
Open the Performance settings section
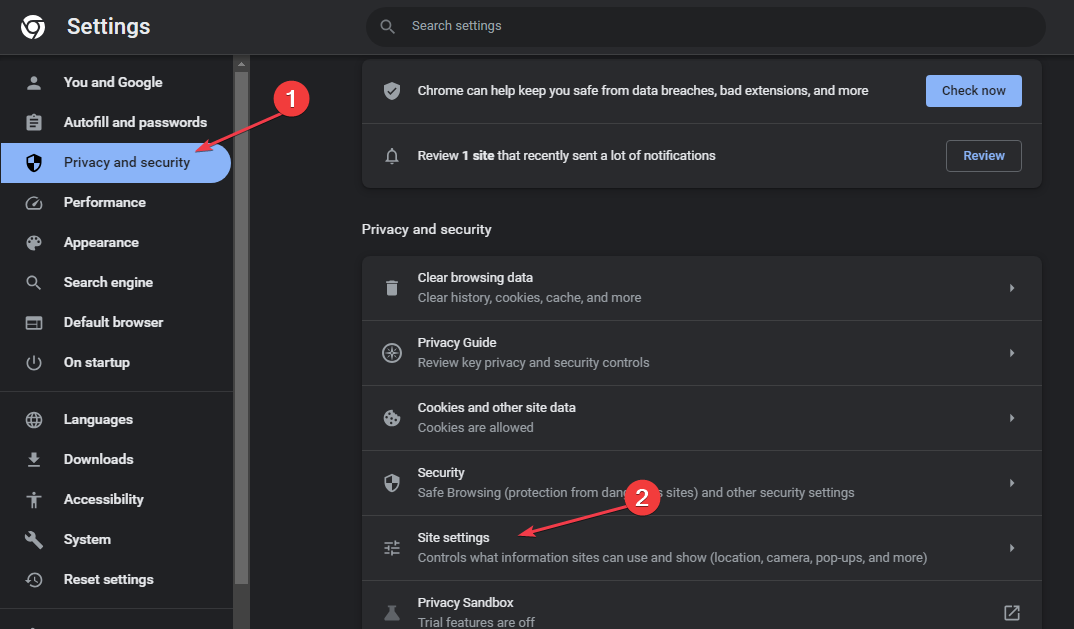tap(116, 203)
